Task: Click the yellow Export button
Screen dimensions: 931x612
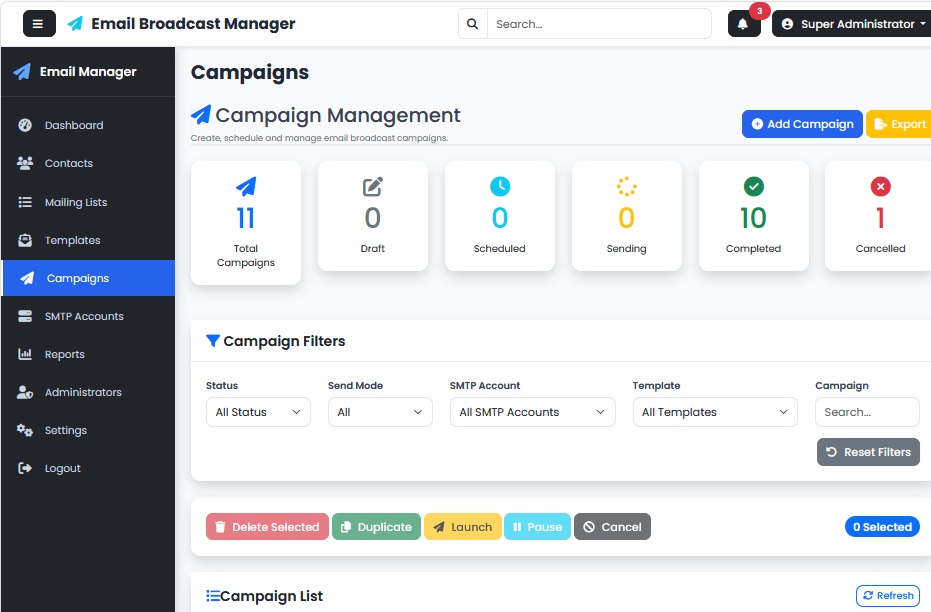Action: [x=900, y=124]
